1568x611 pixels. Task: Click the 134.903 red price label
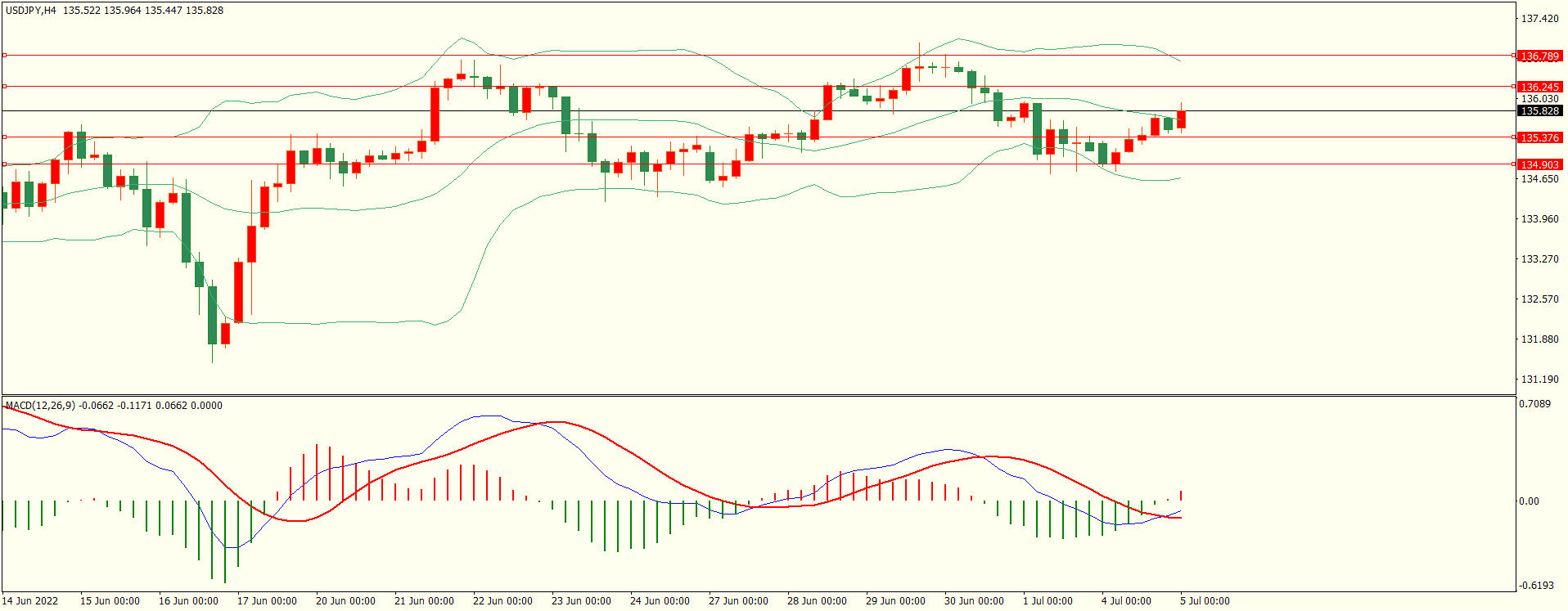(1539, 164)
